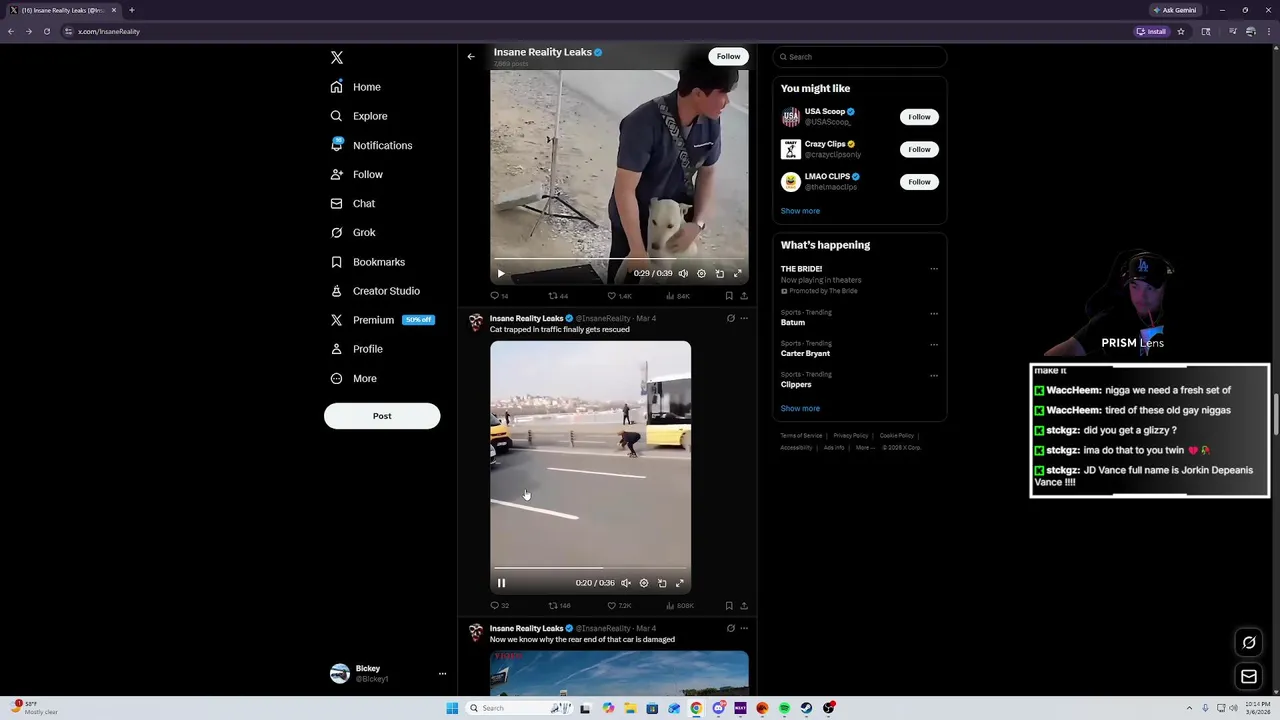Open settings gear on dog video
Viewport: 1280px width, 720px height.
pyautogui.click(x=701, y=273)
